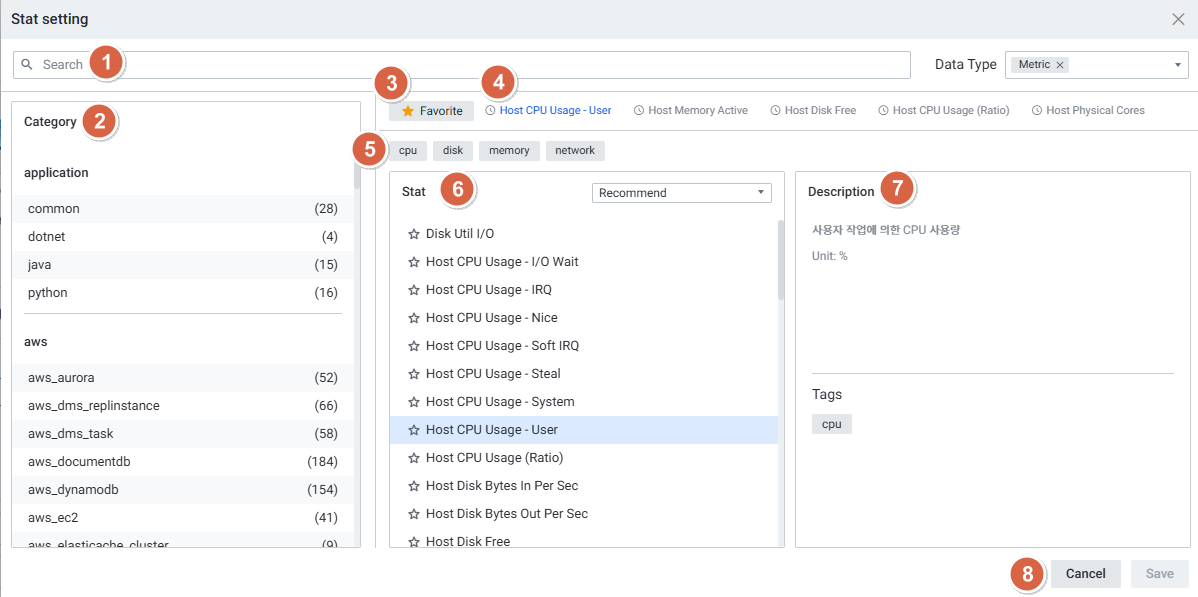This screenshot has width=1198, height=597.
Task: Close the Stat setting dialog
Action: [x=1178, y=19]
